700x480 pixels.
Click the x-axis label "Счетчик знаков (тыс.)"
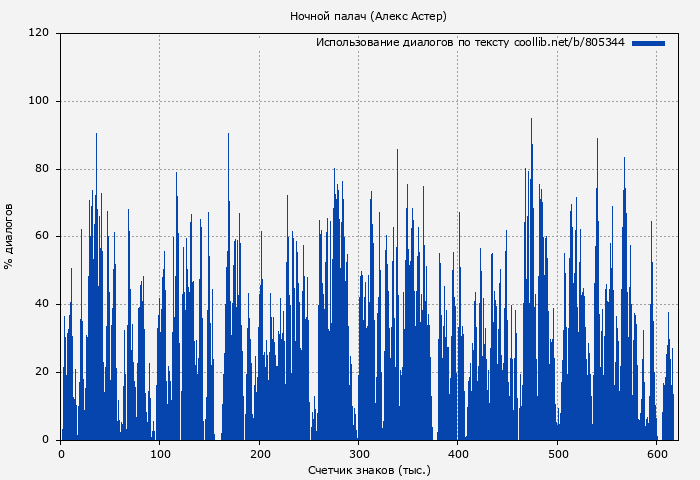click(x=369, y=469)
